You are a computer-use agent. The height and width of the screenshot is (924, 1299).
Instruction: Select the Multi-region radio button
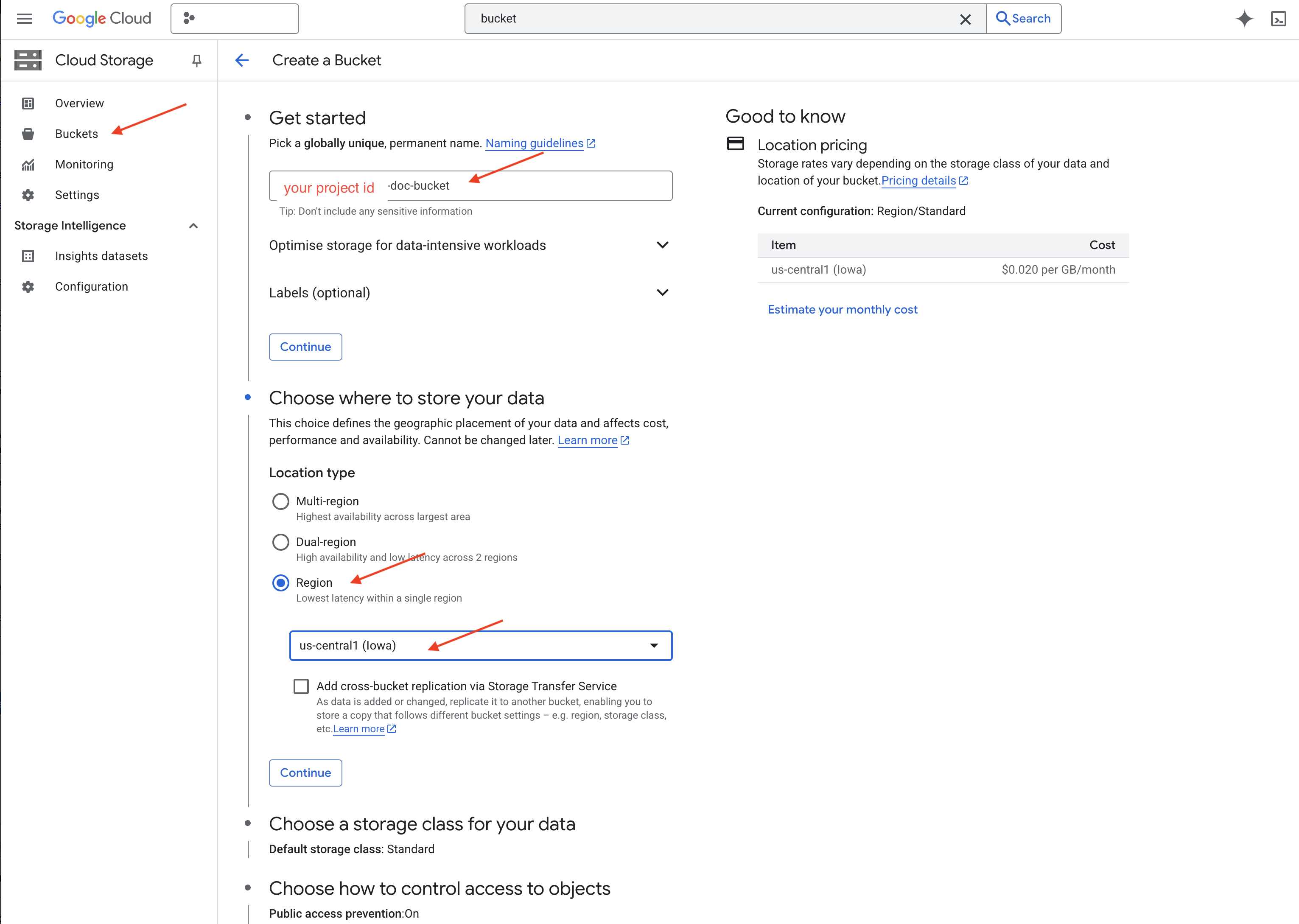coord(280,501)
